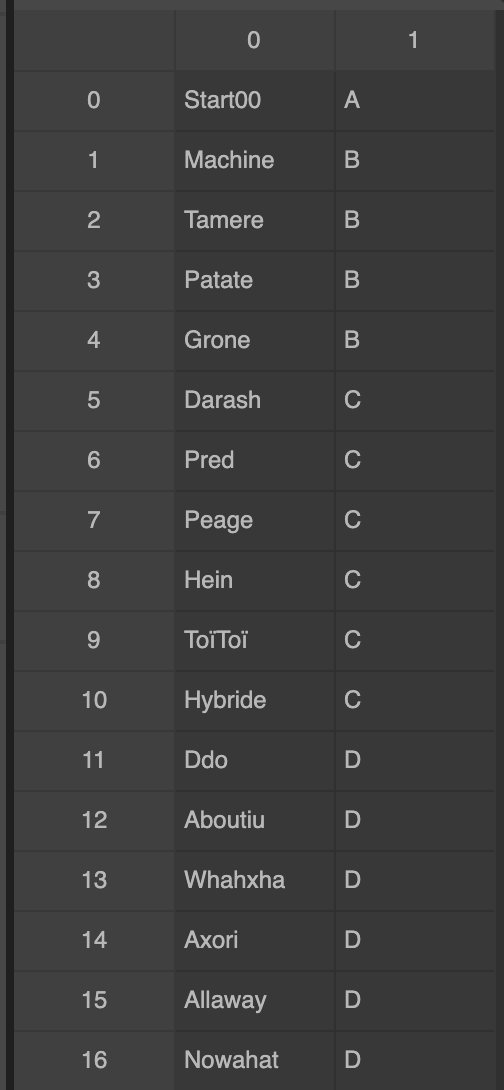Click the Nowahat cell

click(x=254, y=1060)
